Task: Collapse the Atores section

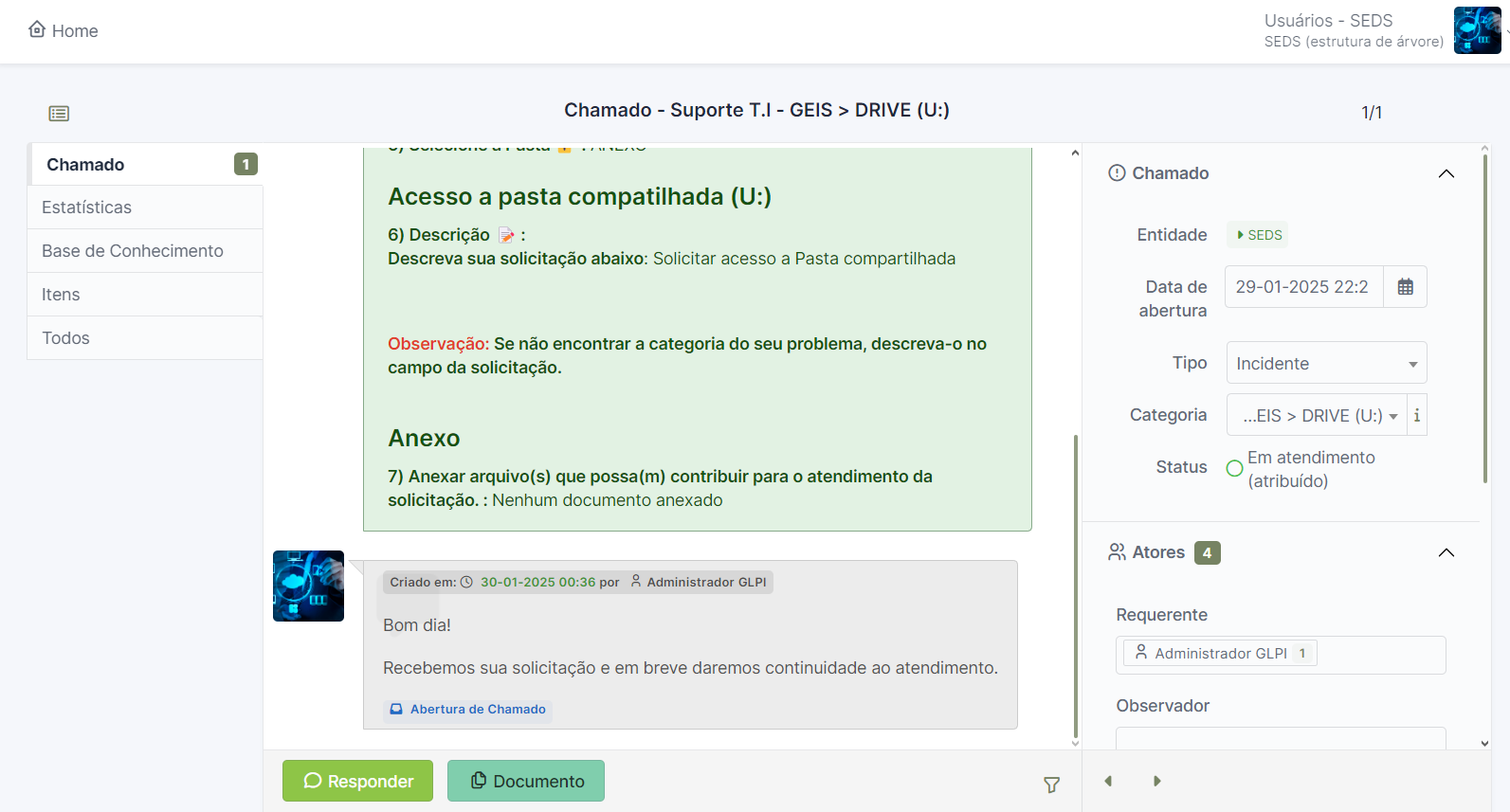Action: [1446, 552]
